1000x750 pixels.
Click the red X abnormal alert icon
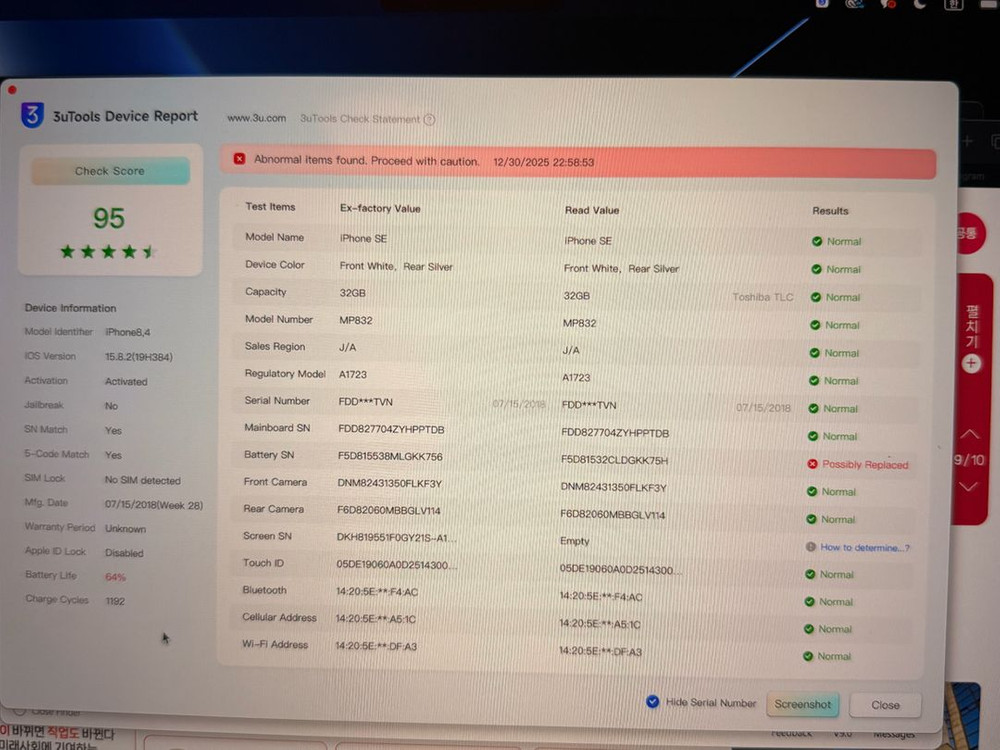coord(240,159)
